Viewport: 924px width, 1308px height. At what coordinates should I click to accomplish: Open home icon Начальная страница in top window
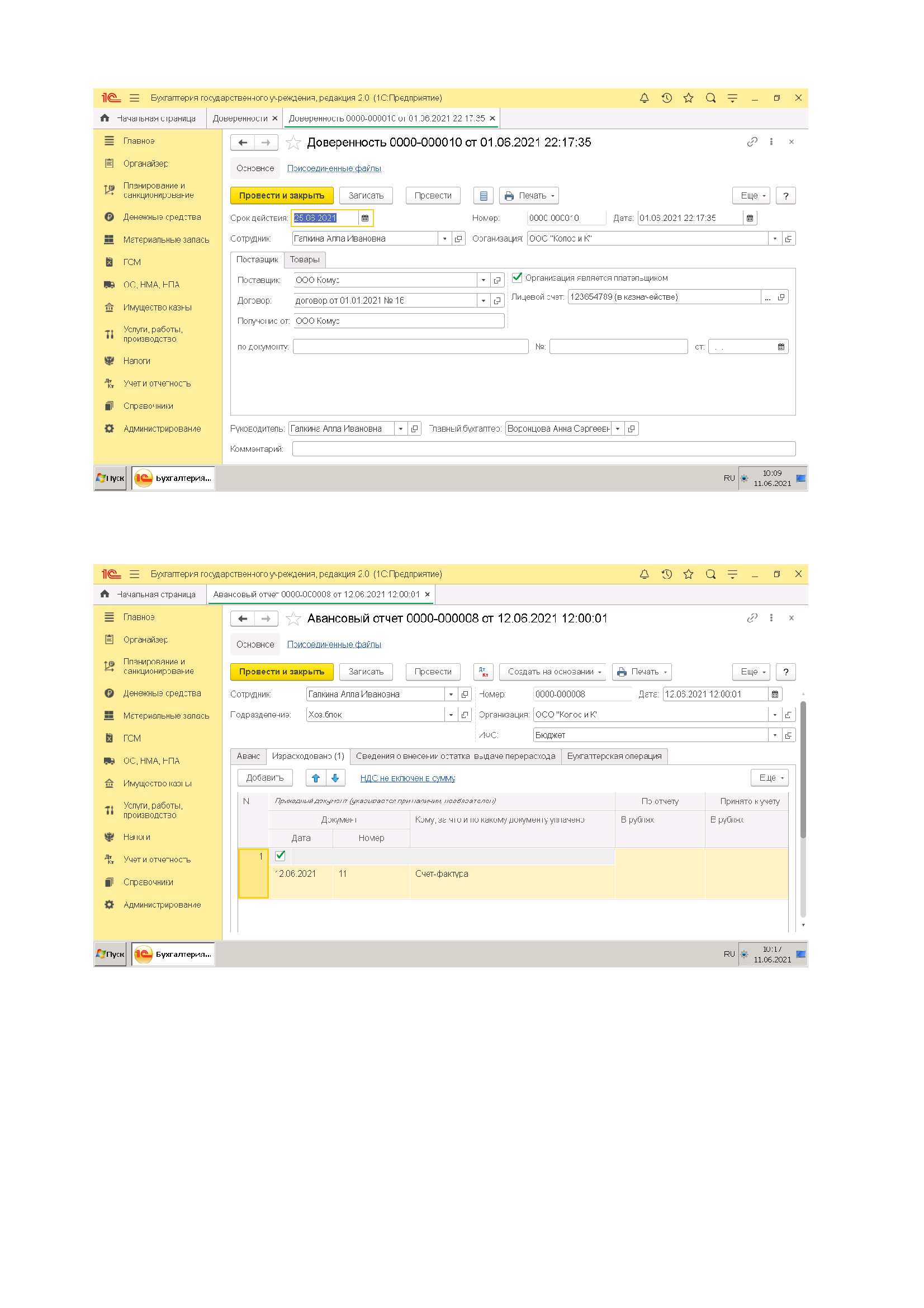pyautogui.click(x=105, y=119)
